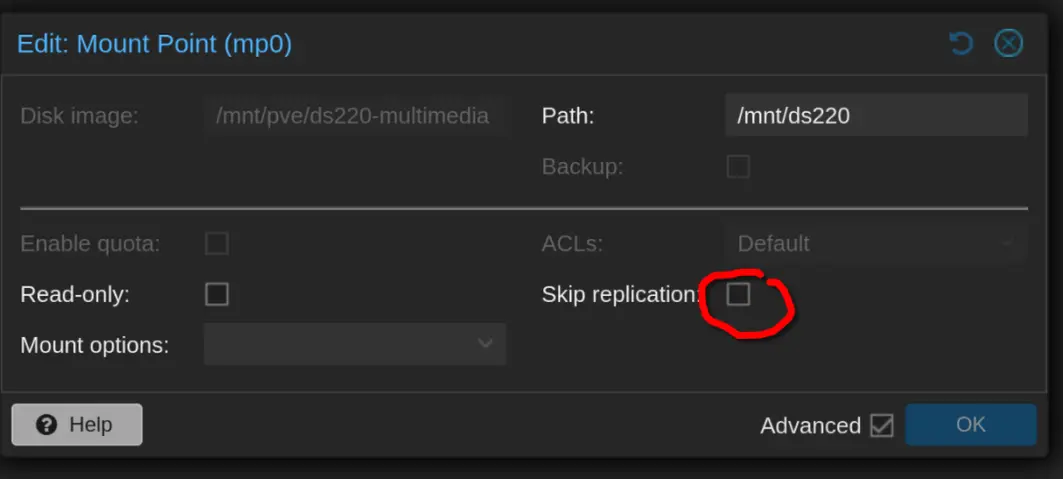Click the Mount options label

(95, 346)
